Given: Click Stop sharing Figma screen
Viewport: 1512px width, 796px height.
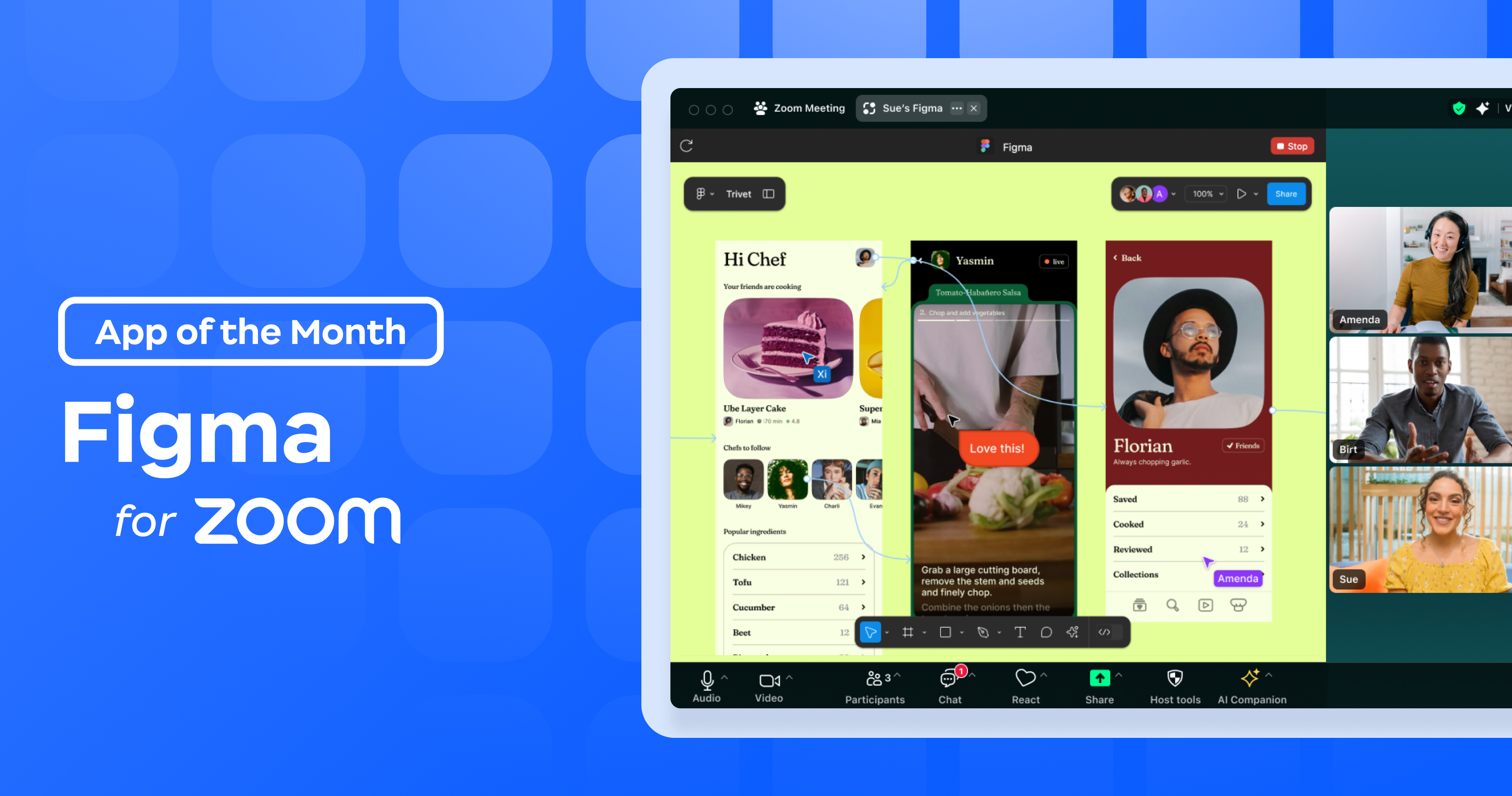Looking at the screenshot, I should pyautogui.click(x=1291, y=148).
